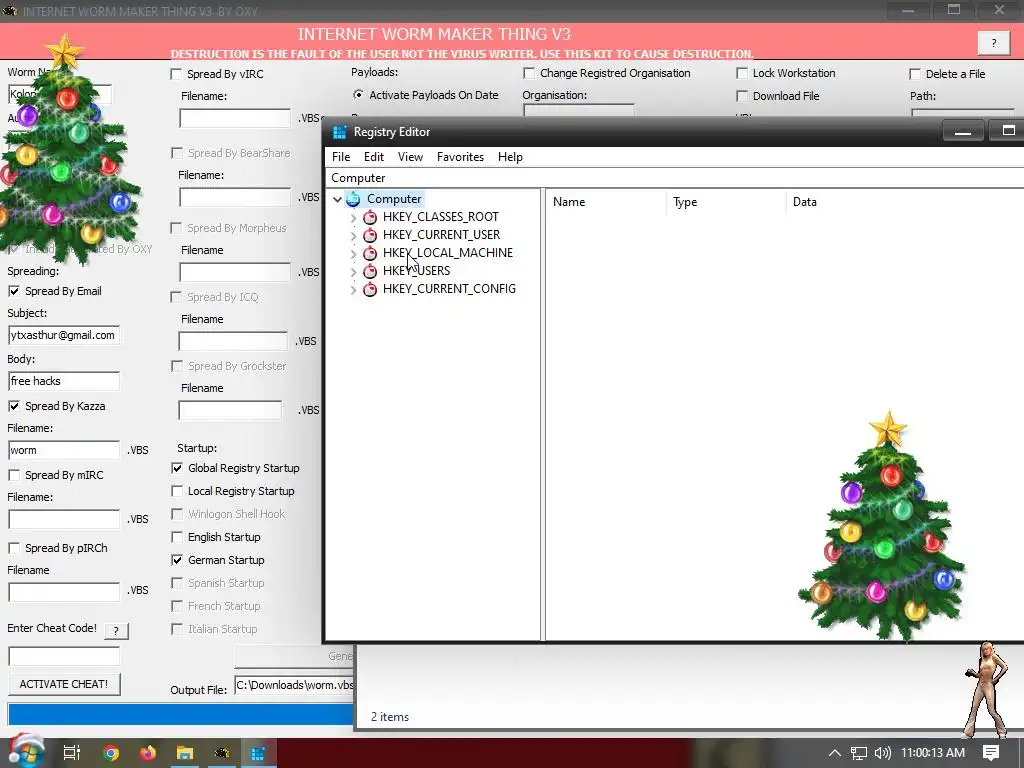Click the HKEY_LOCAL_MACHINE key icon

click(x=370, y=253)
